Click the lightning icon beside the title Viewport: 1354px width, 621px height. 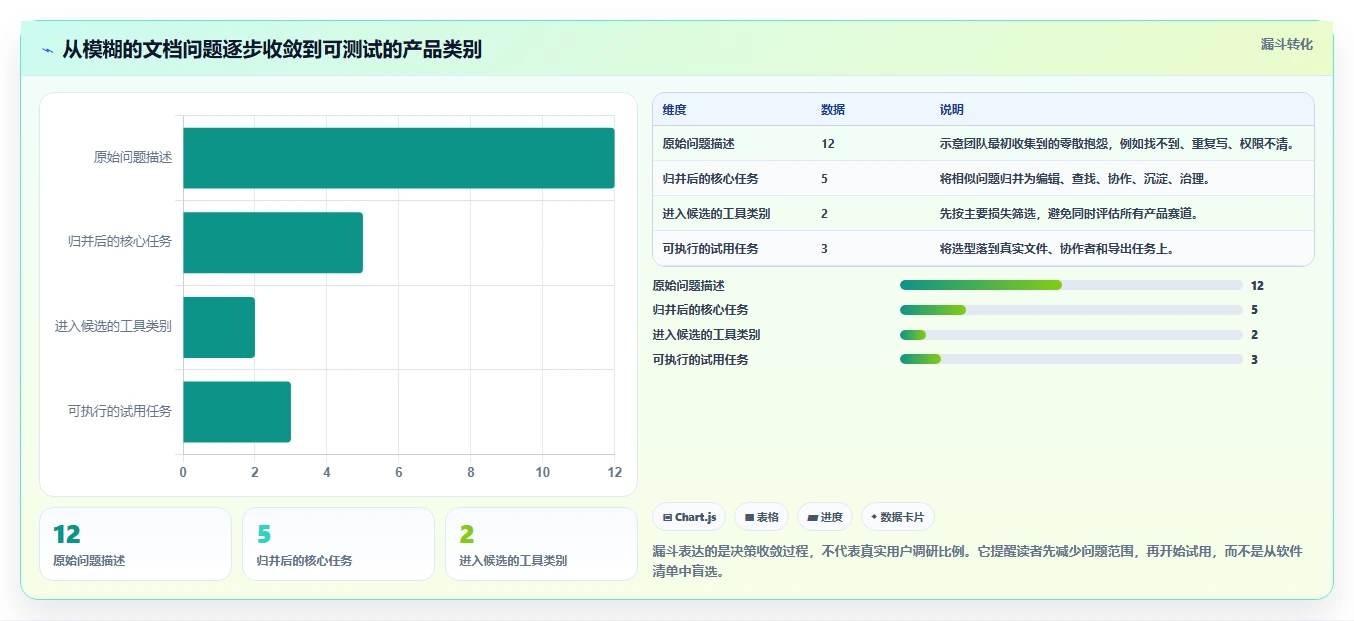click(47, 49)
